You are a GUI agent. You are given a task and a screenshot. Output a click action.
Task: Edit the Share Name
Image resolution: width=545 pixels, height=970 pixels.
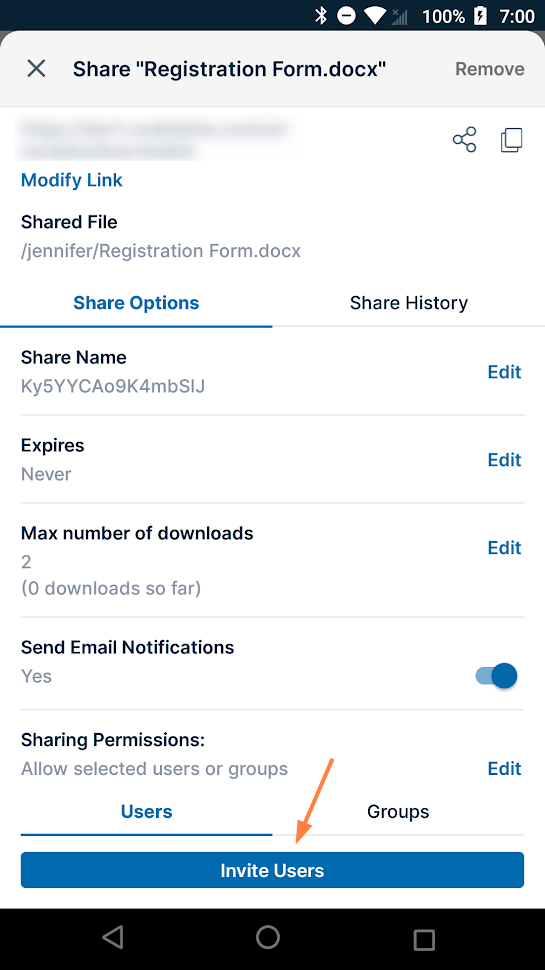coord(504,372)
